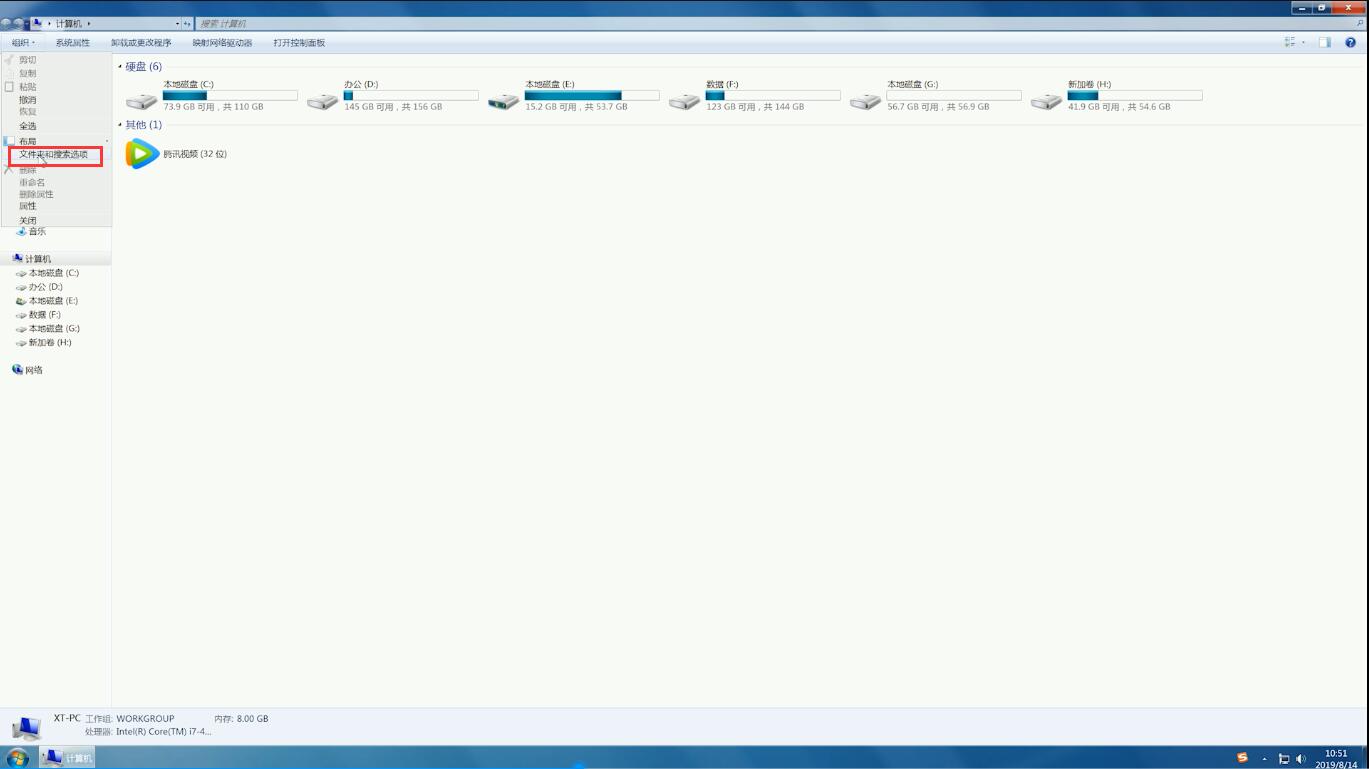Click the forward navigation arrow
Screen dimensions: 1369x769
[19, 23]
